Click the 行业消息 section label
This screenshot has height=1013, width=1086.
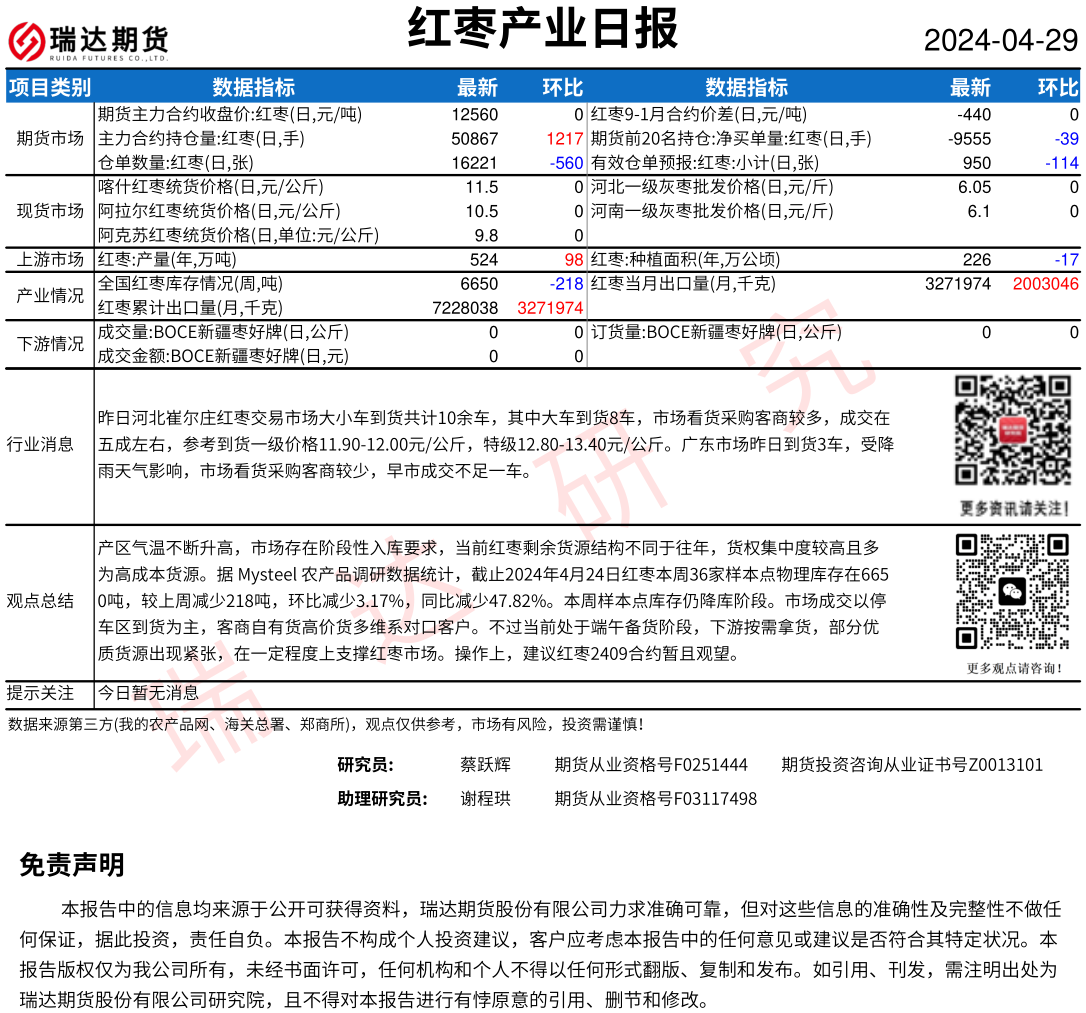point(40,444)
